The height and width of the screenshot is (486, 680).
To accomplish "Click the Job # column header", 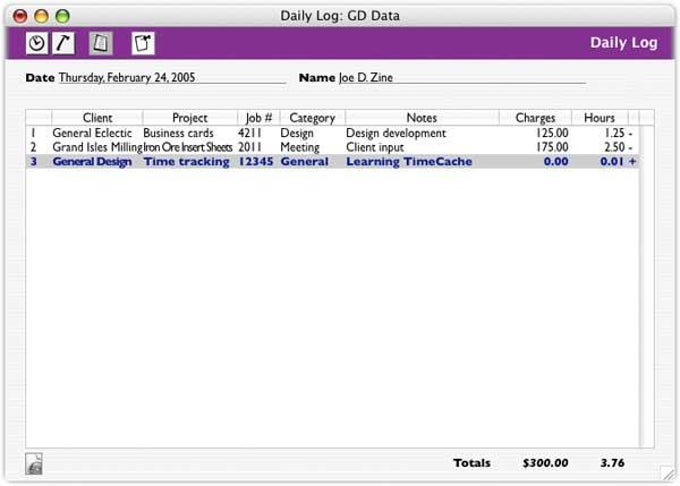I will click(258, 118).
